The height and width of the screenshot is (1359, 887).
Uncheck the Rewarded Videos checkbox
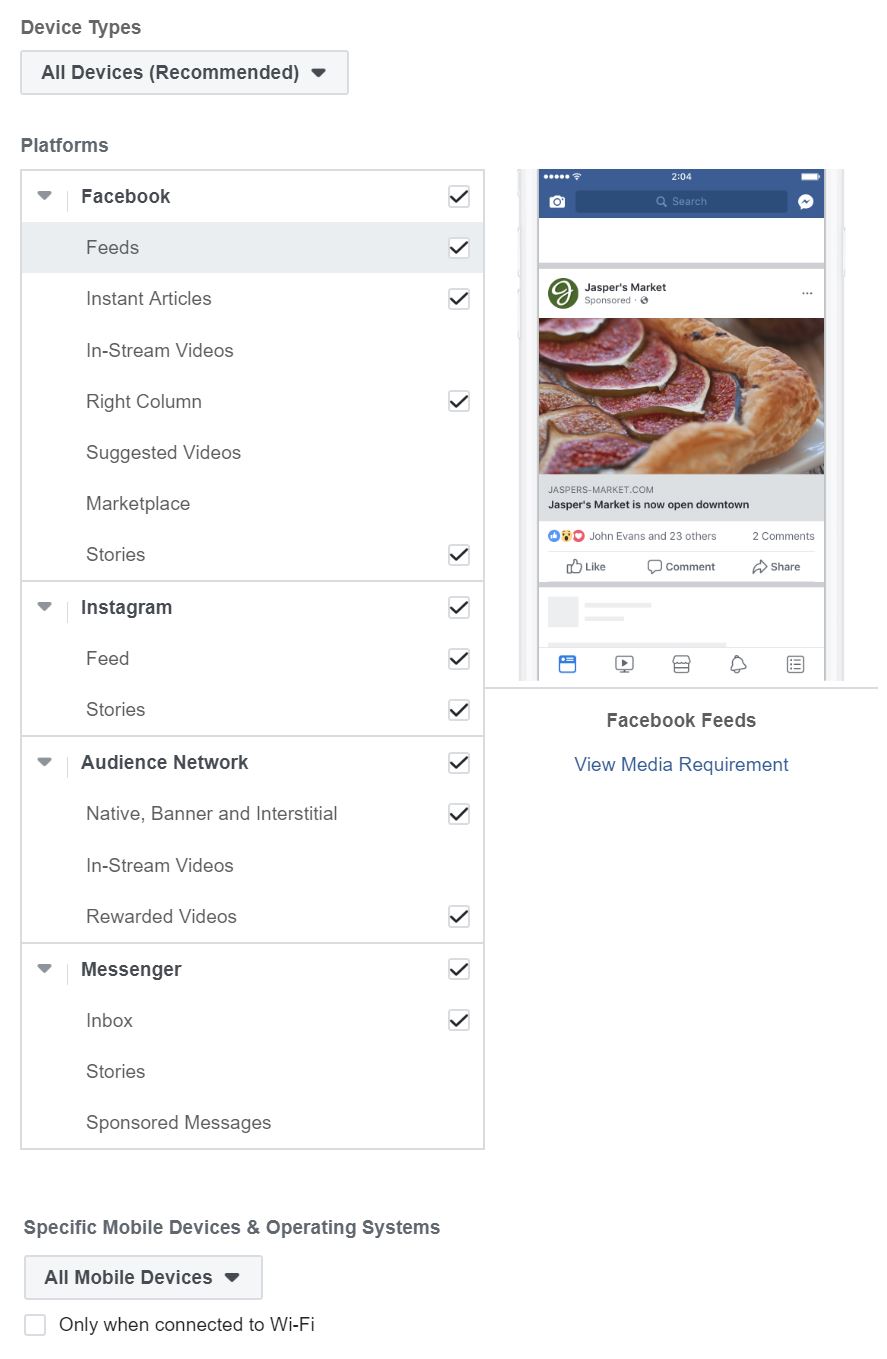pyautogui.click(x=459, y=916)
